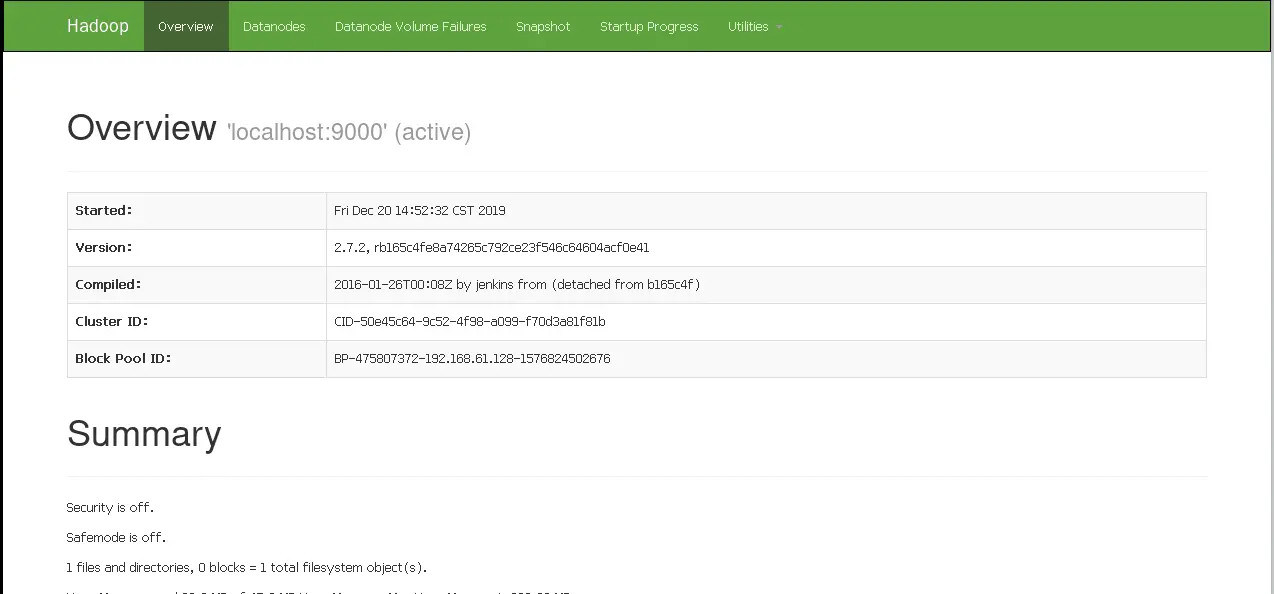Open the Datanode Volume Failures tab
Image resolution: width=1274 pixels, height=594 pixels.
[411, 26]
